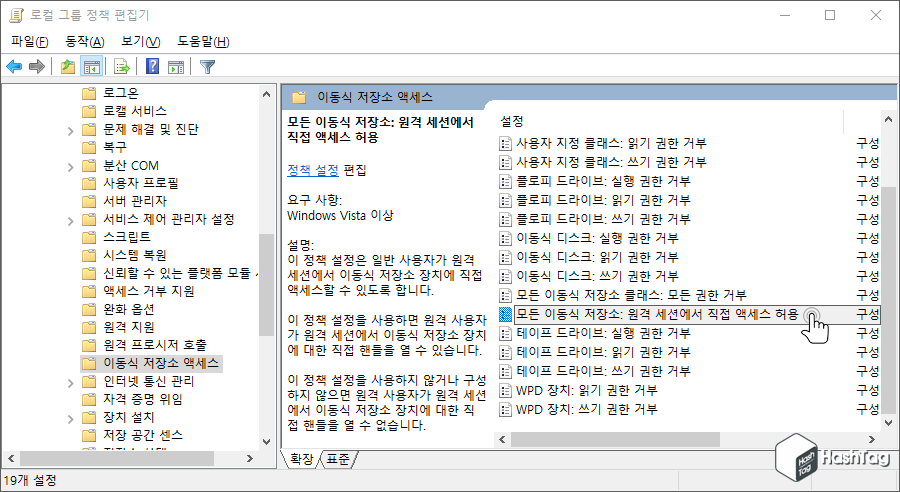Select 자격 증명 위임 tree folder
Image resolution: width=900 pixels, height=492 pixels.
click(143, 399)
